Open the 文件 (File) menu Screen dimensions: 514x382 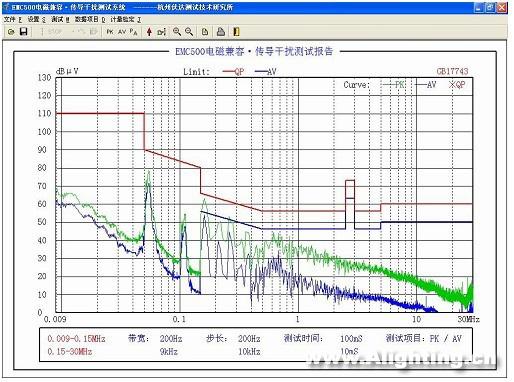click(x=13, y=20)
